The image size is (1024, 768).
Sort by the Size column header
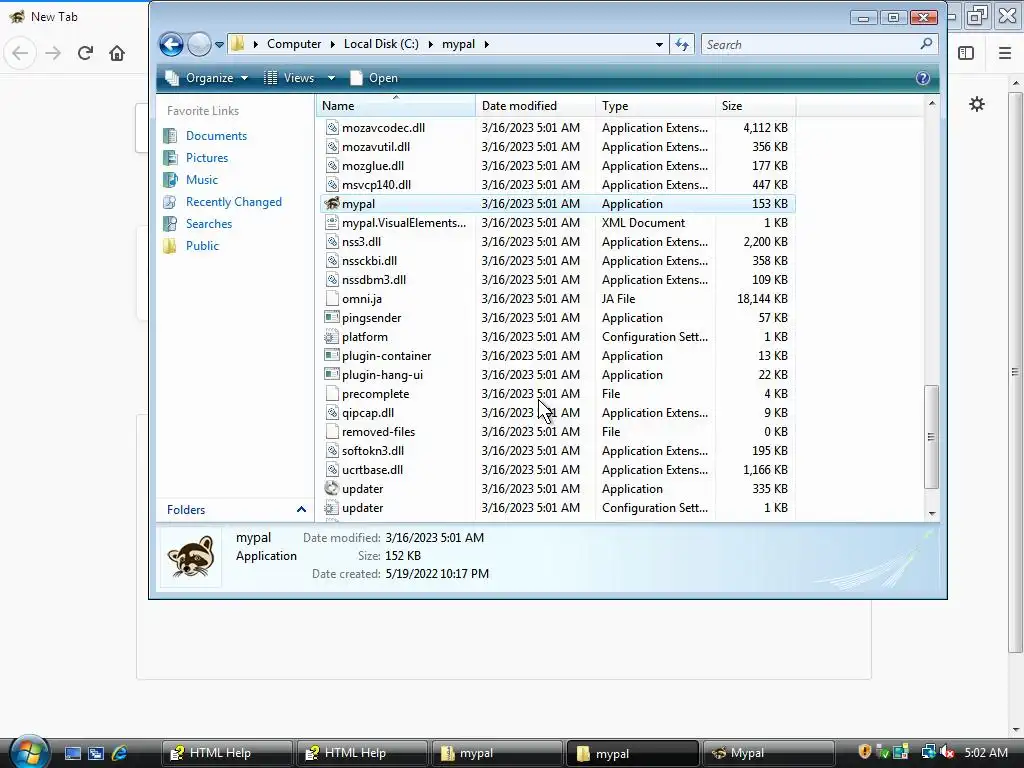click(755, 106)
